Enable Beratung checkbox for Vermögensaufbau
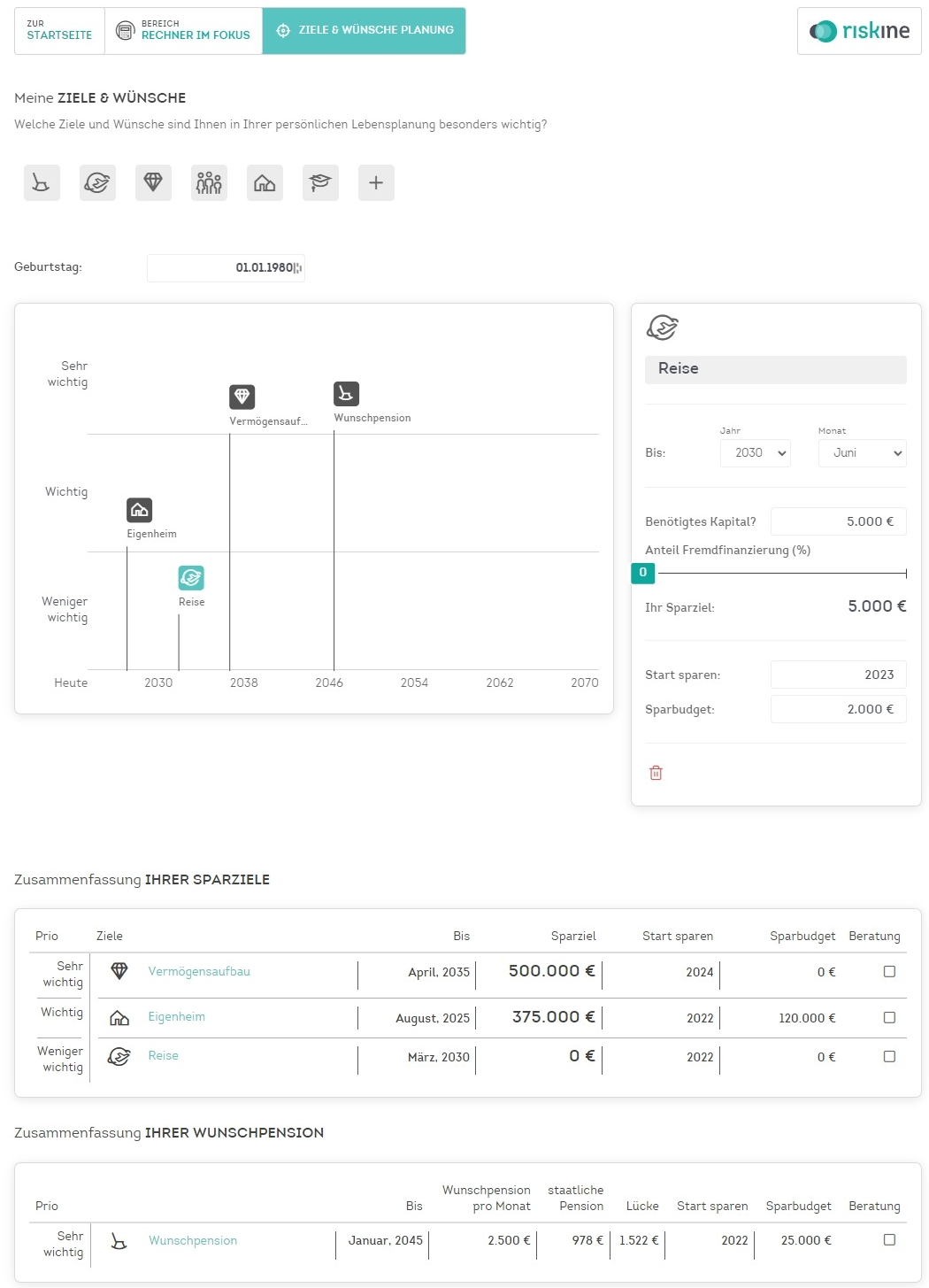929x1288 pixels. 889,972
